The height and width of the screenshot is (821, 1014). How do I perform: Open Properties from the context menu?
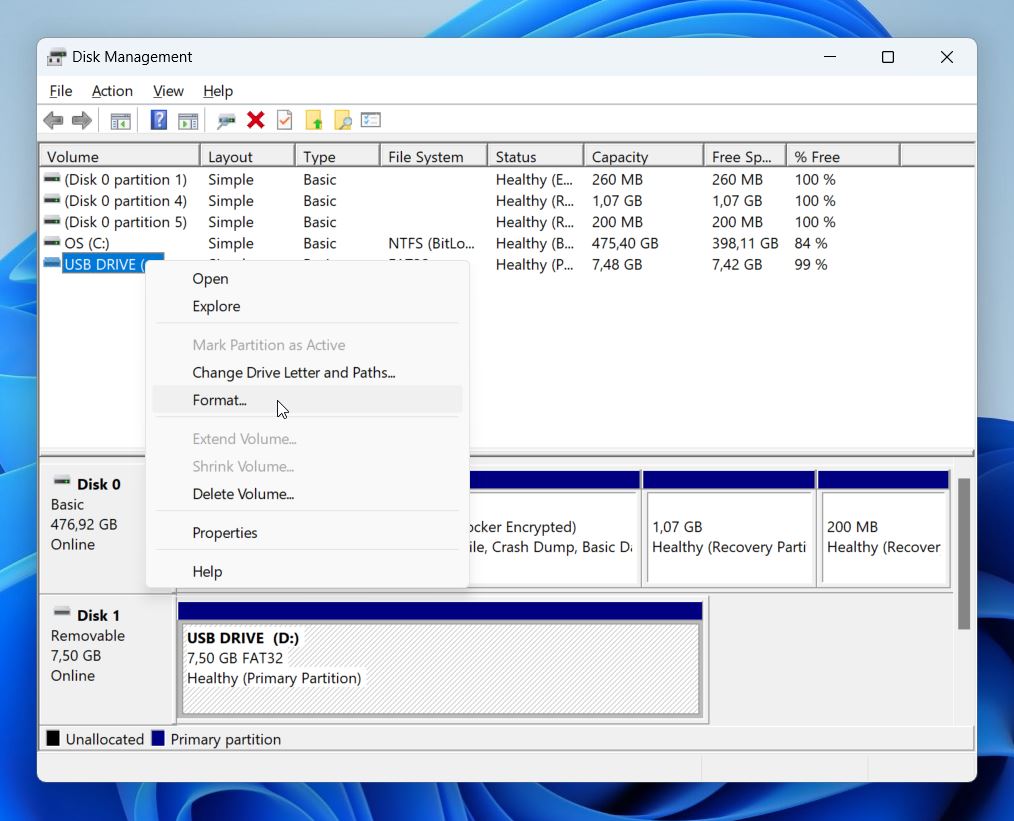307,533
